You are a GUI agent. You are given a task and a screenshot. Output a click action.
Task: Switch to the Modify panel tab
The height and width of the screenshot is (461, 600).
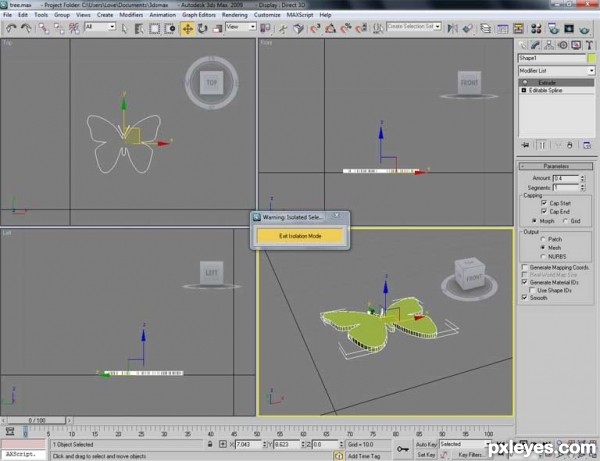(535, 45)
